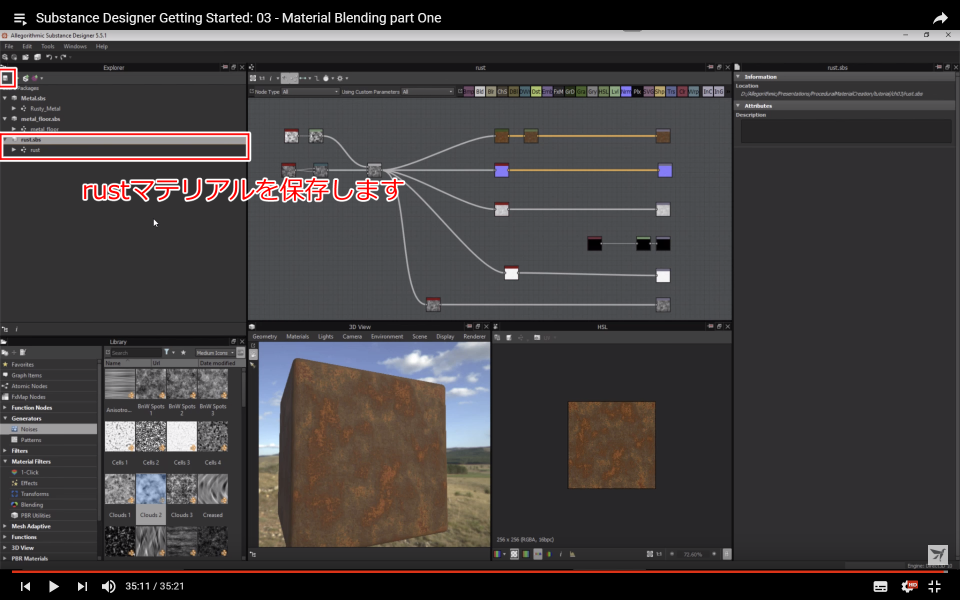The width and height of the screenshot is (960, 600).
Task: Collapse the Material Filters category
Action: 5,462
